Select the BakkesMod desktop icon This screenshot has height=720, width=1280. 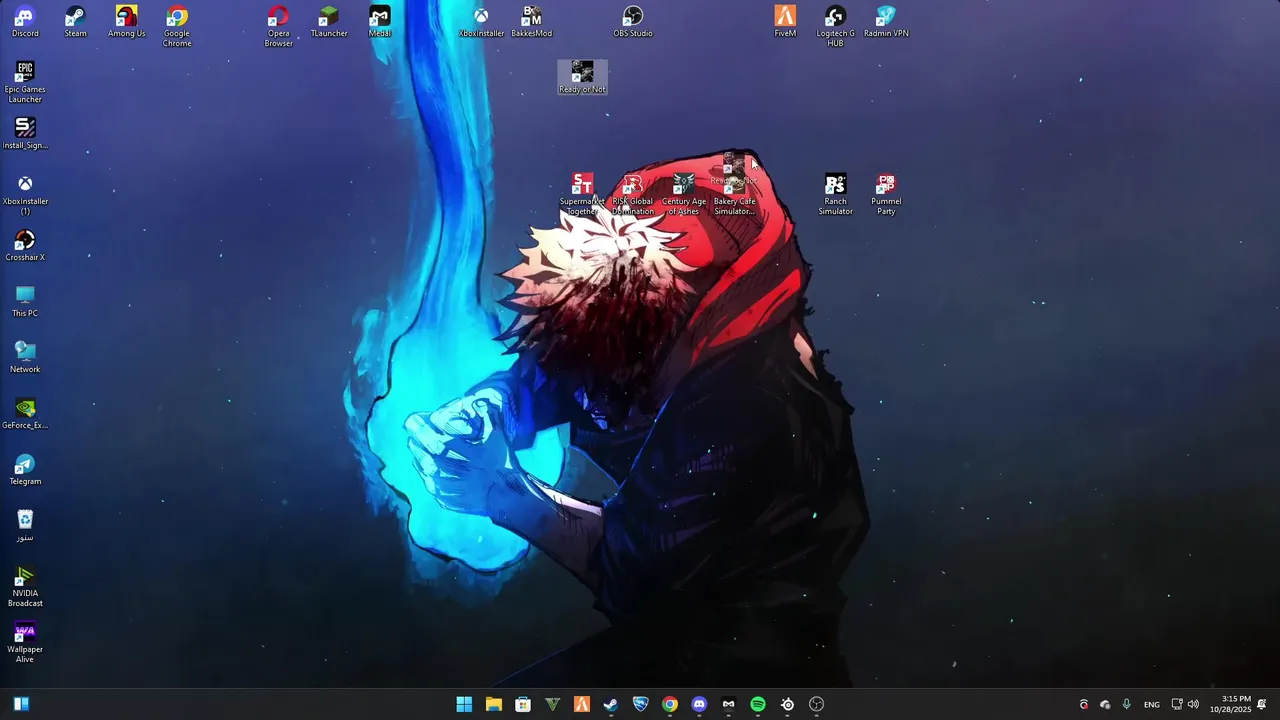(x=532, y=21)
